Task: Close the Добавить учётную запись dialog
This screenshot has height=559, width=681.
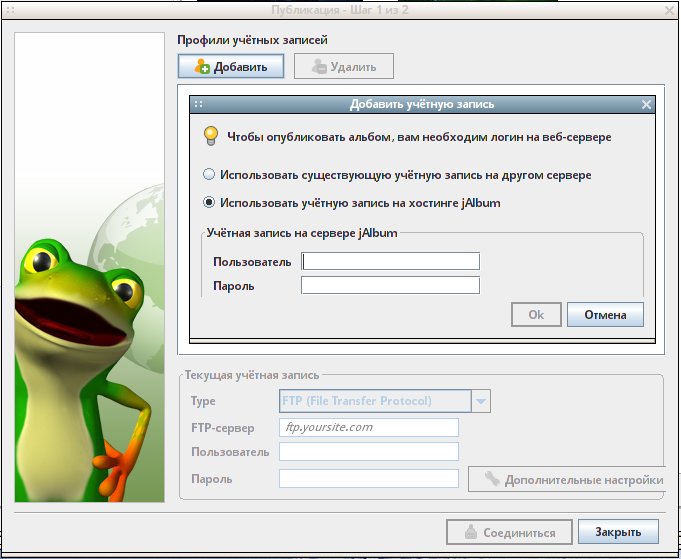Action: [646, 104]
